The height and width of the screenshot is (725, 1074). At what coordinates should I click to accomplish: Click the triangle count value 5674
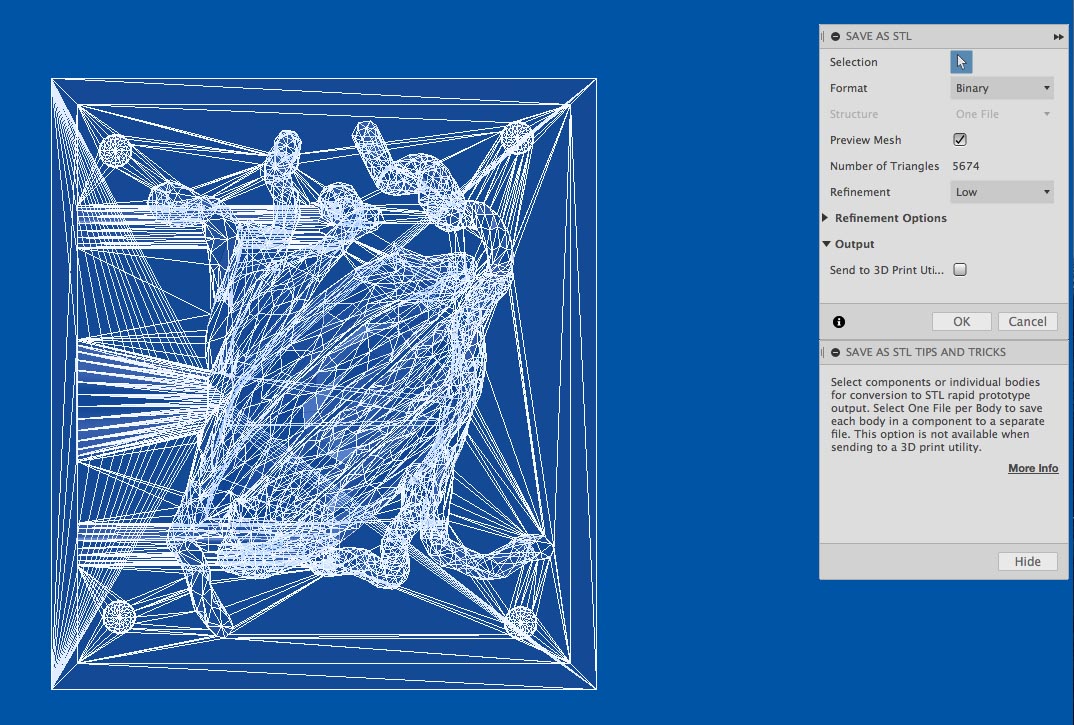pos(966,167)
